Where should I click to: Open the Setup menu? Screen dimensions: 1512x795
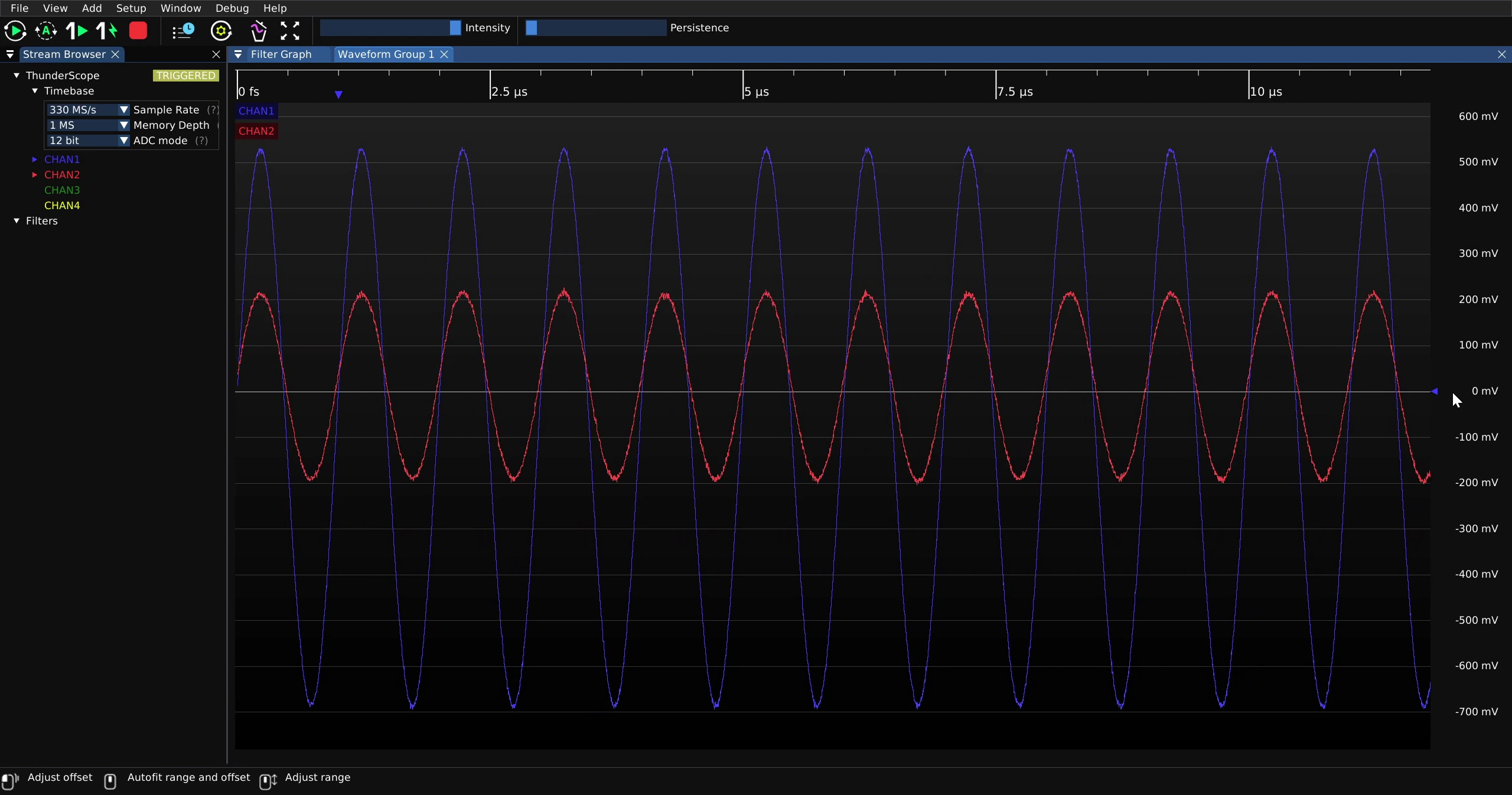pyautogui.click(x=131, y=8)
